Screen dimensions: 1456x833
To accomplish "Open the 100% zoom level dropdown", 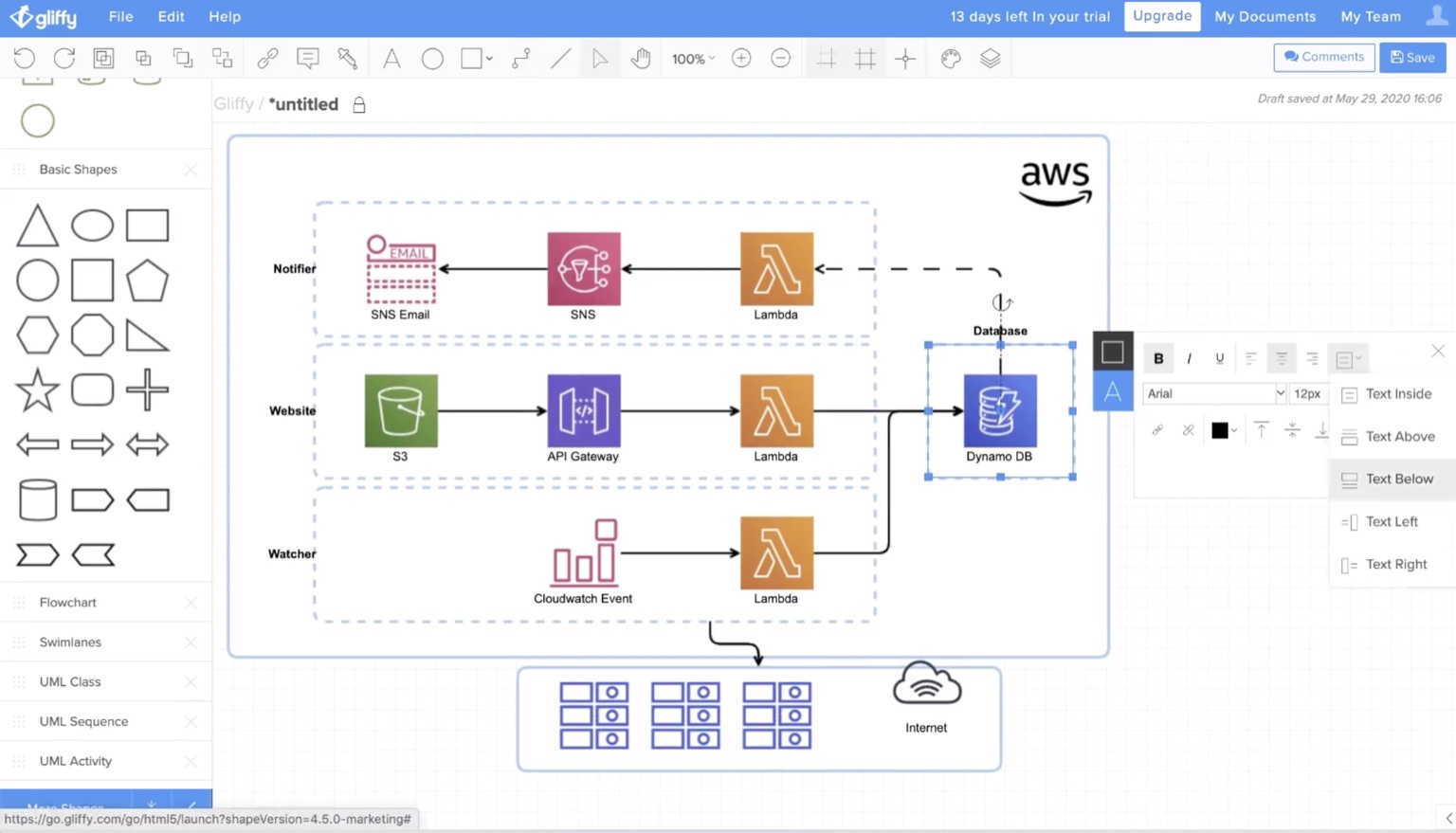I will tap(693, 59).
